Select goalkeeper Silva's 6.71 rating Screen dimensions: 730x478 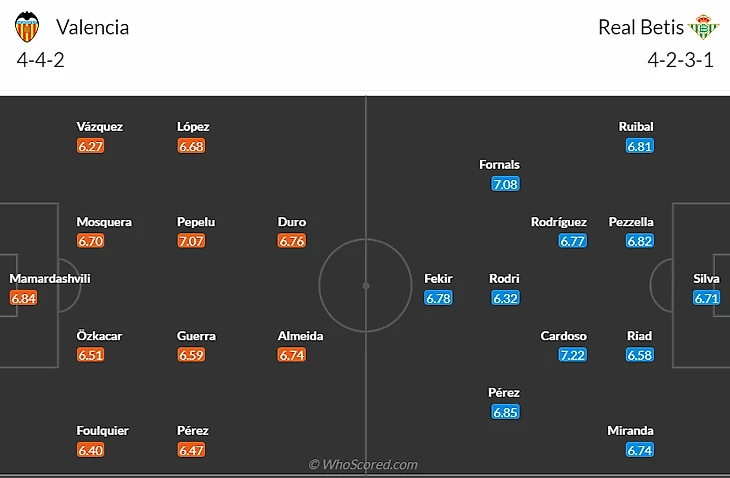tap(707, 298)
